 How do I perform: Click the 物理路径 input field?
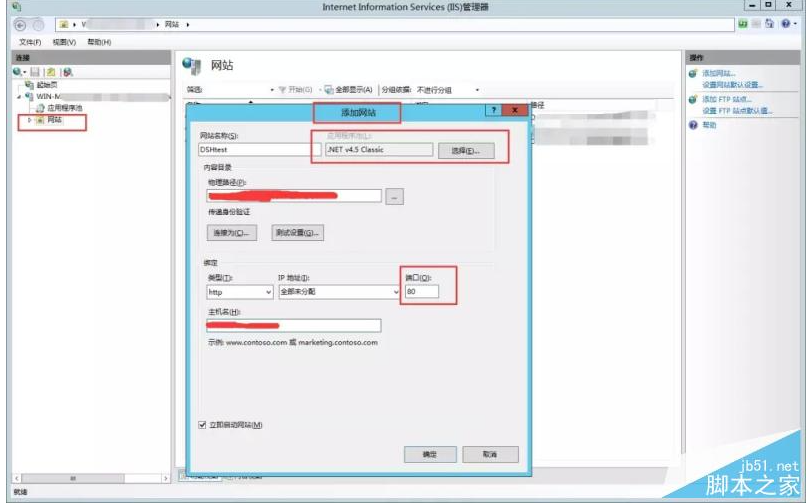294,196
